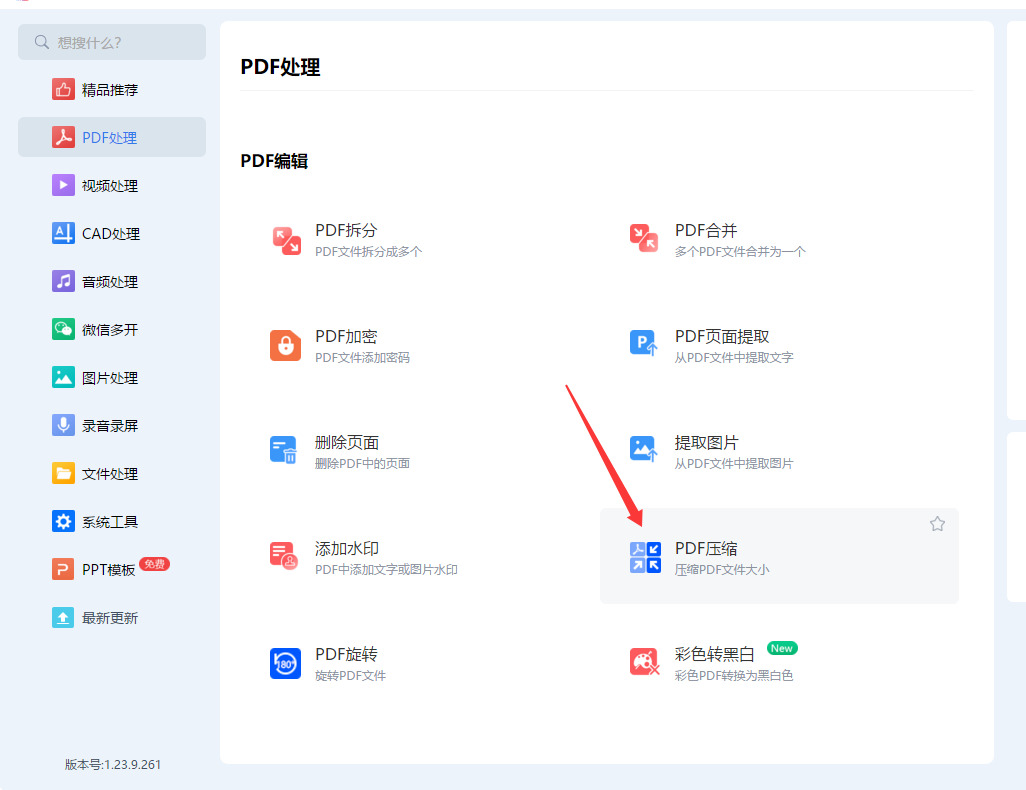Click the PDF压缩 compress icon
Image resolution: width=1026 pixels, height=790 pixels.
click(645, 557)
